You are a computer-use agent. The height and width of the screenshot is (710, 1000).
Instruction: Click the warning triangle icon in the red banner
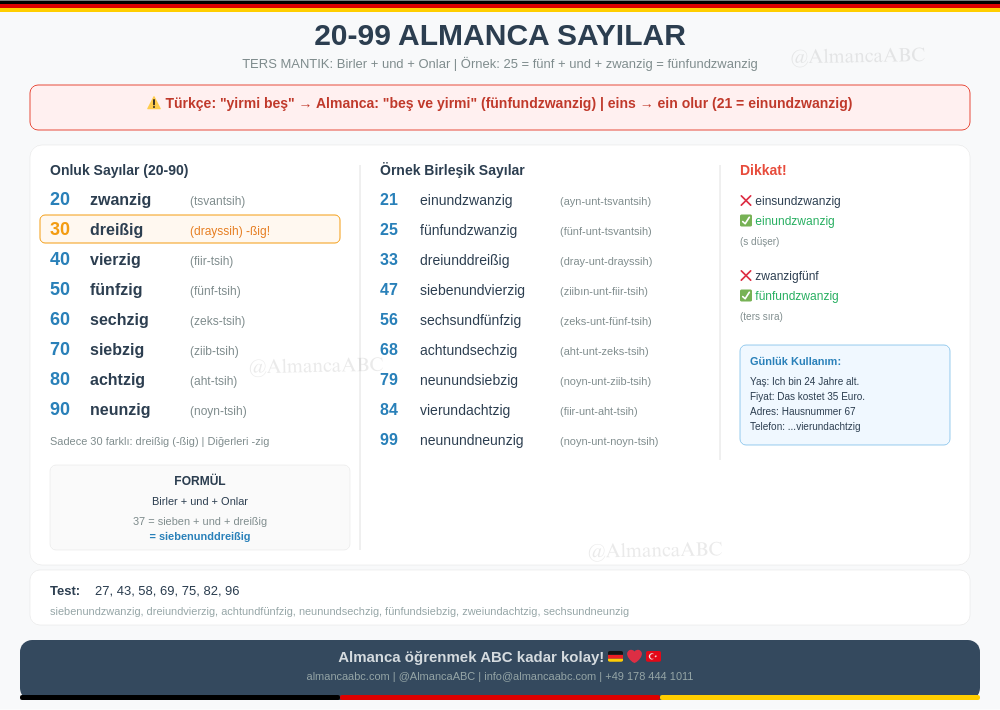(154, 102)
